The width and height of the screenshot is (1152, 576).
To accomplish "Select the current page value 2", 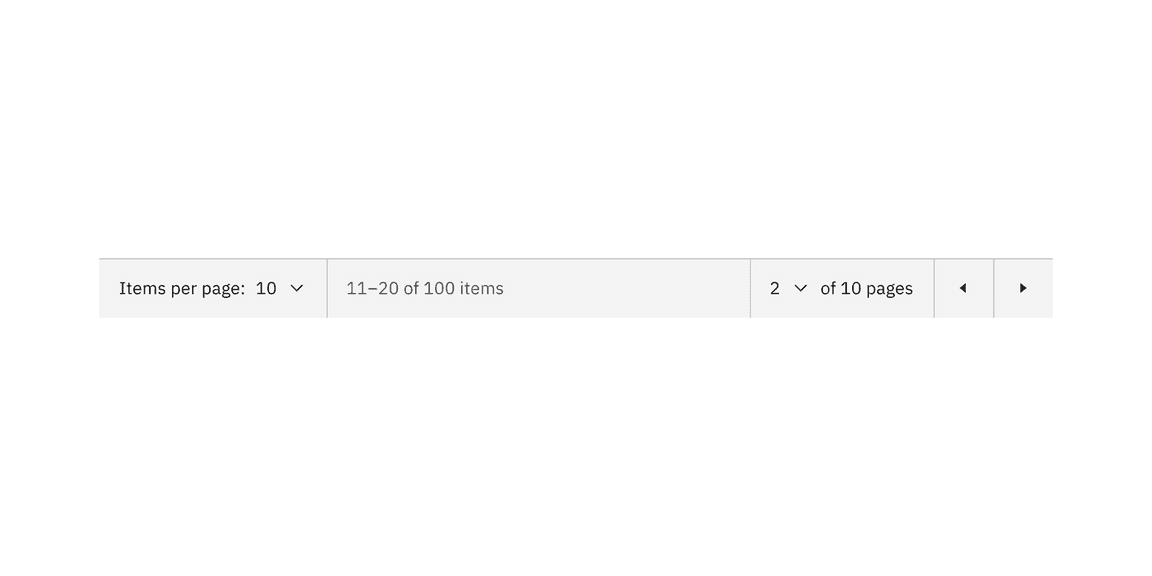I will click(x=777, y=288).
